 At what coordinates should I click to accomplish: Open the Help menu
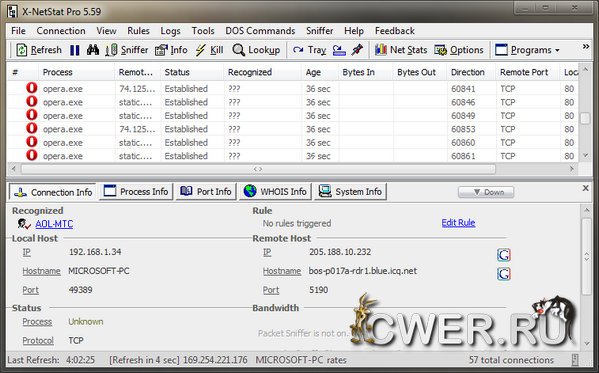click(354, 31)
